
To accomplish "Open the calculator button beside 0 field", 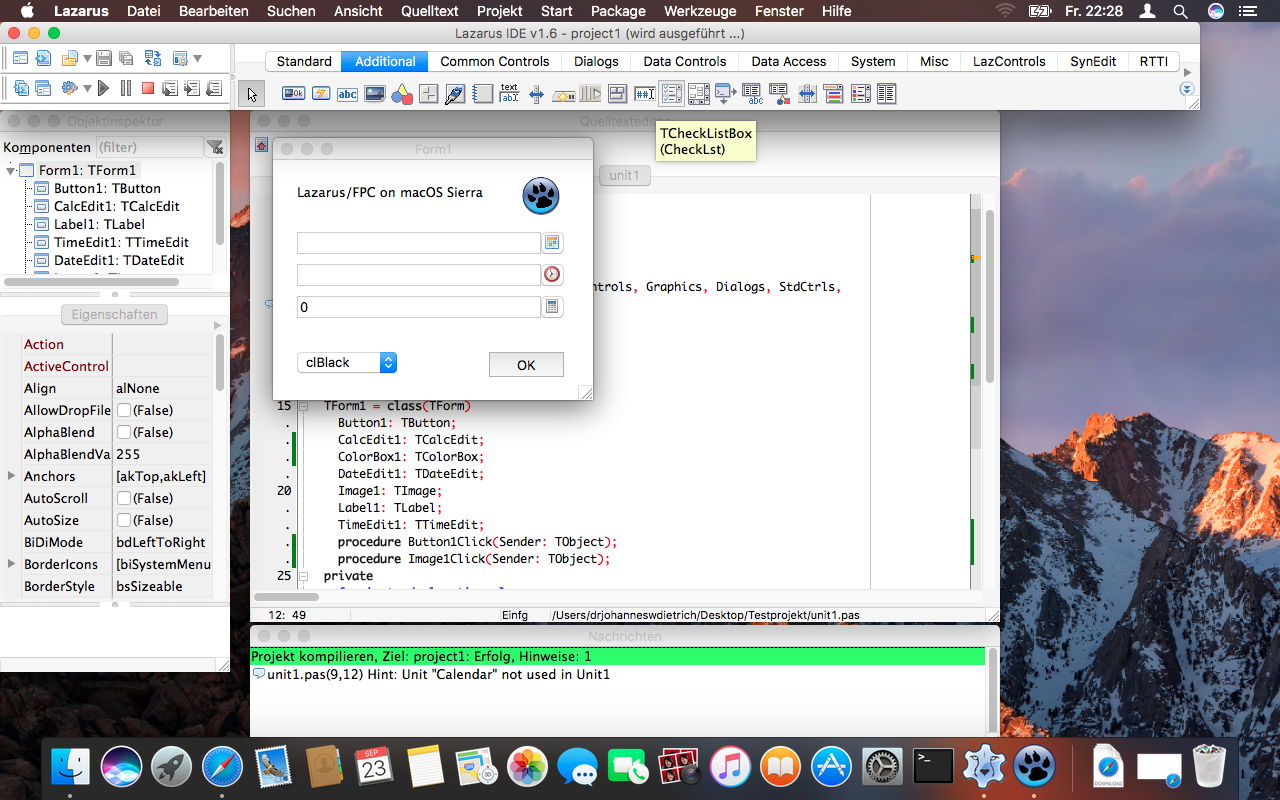I will 552,307.
